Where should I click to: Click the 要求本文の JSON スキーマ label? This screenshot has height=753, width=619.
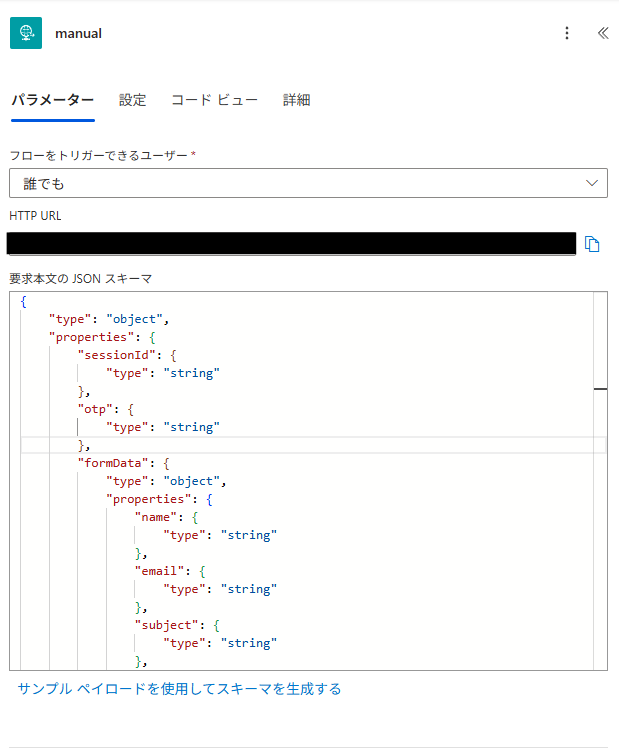pos(81,279)
